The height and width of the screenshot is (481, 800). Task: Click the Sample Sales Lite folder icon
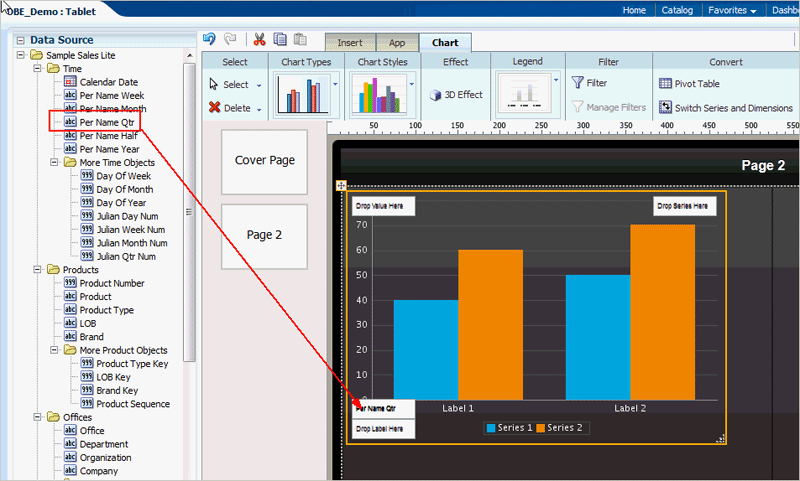(36, 55)
